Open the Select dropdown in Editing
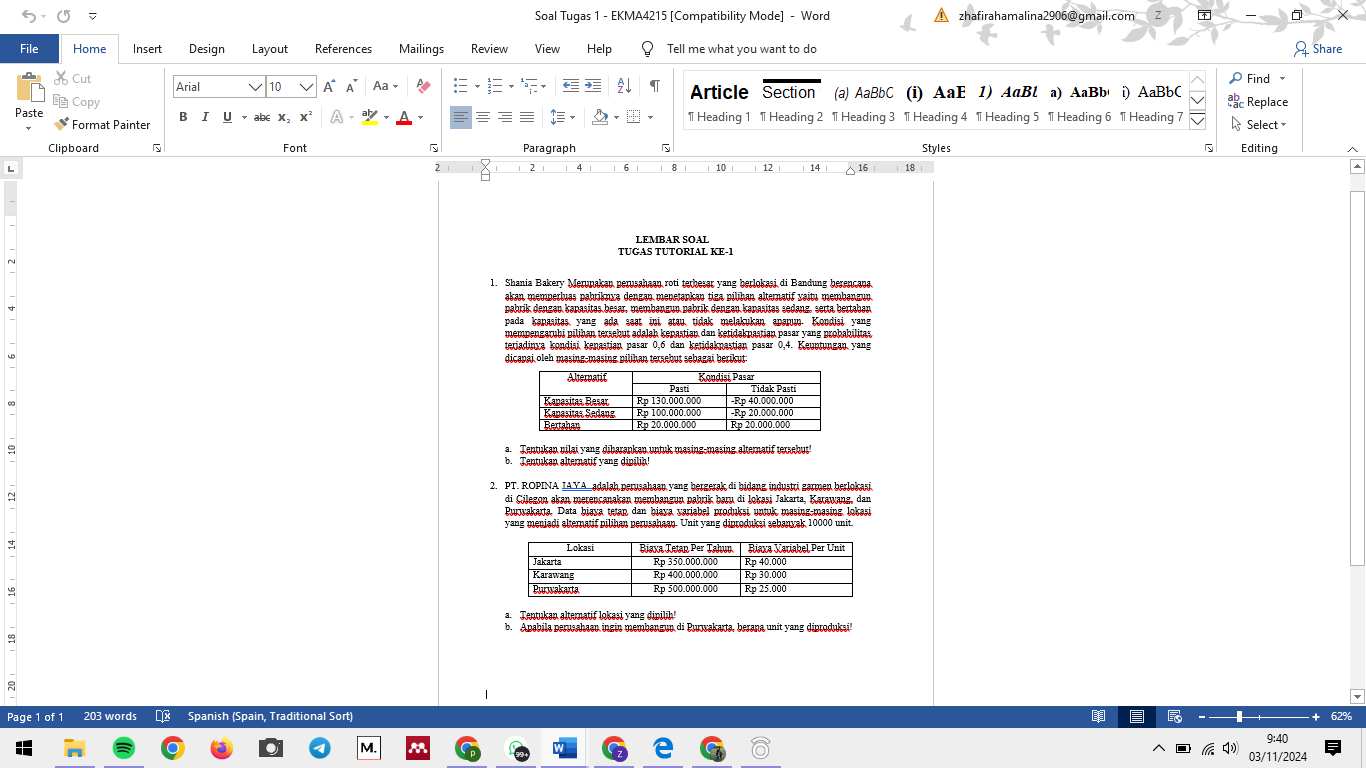The image size is (1366, 768). click(1259, 125)
